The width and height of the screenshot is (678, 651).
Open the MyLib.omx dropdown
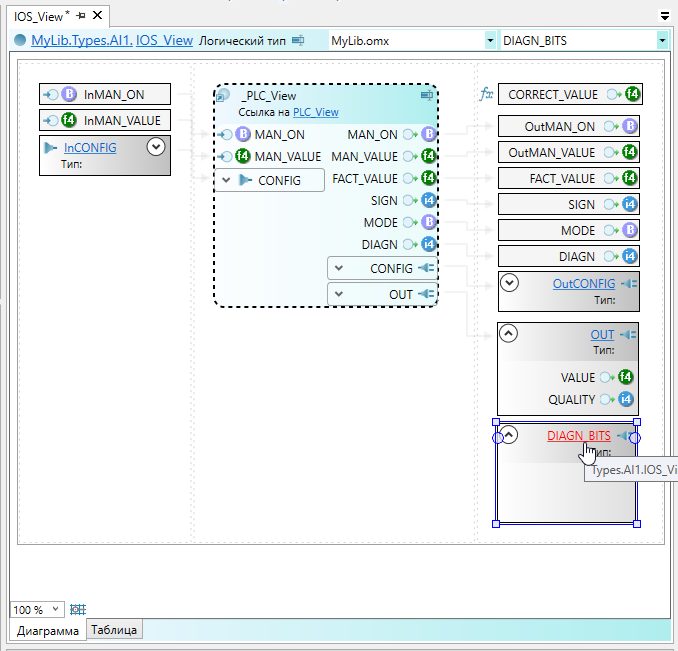[x=490, y=41]
